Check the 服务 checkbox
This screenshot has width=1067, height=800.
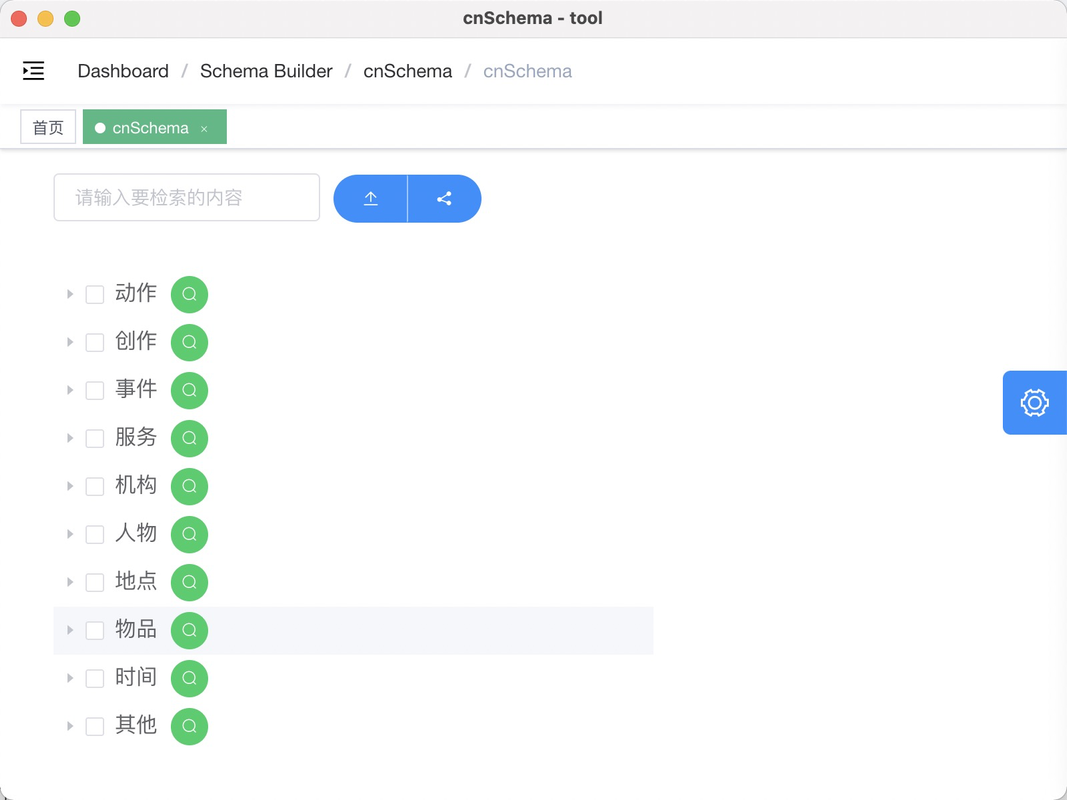[95, 438]
